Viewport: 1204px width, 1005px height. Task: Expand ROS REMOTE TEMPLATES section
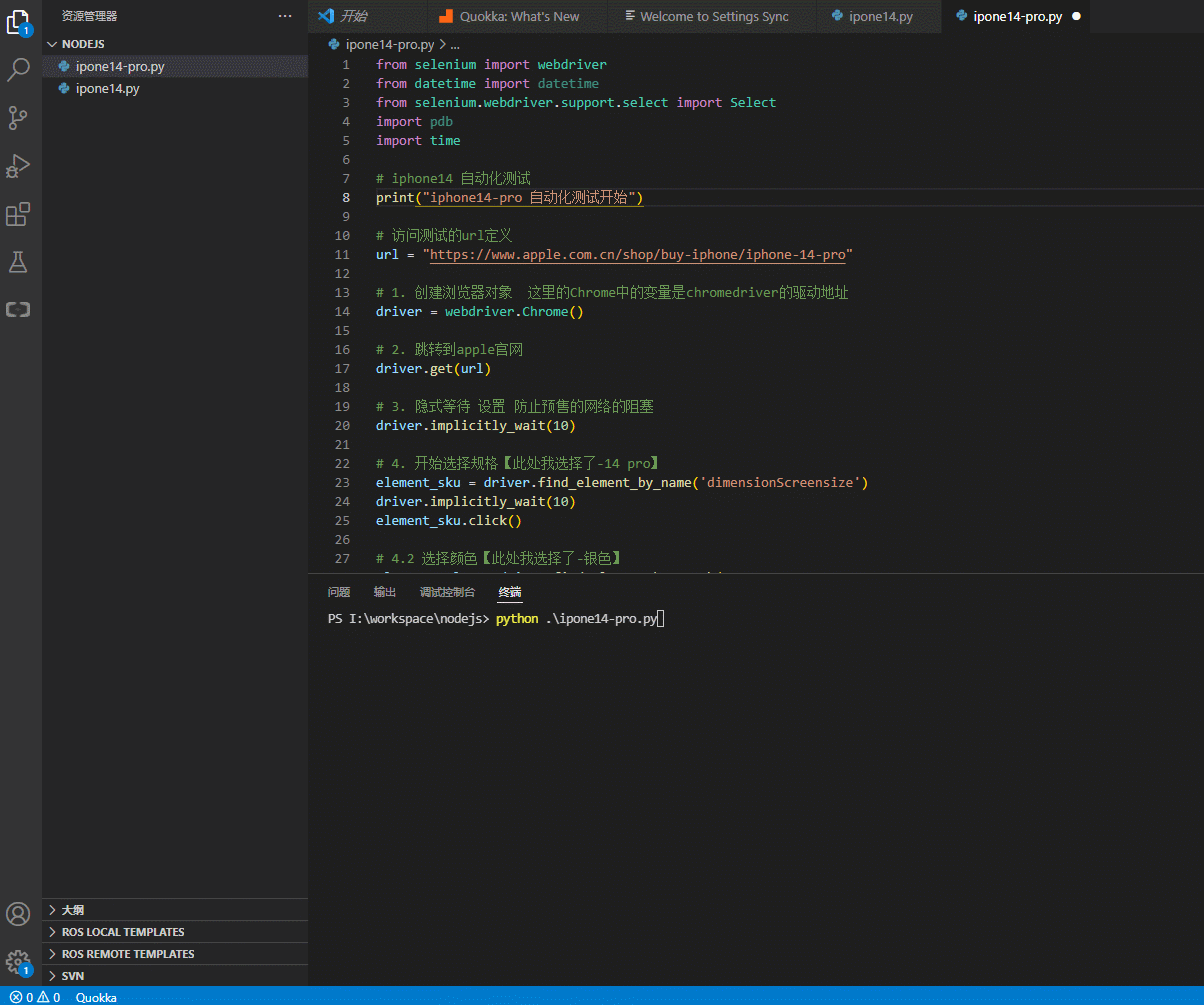pos(175,954)
